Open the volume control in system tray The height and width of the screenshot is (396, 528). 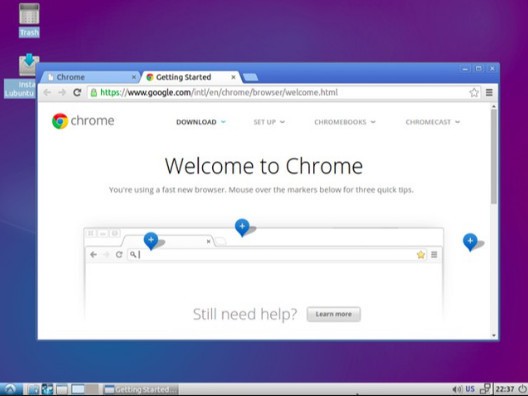pos(457,390)
